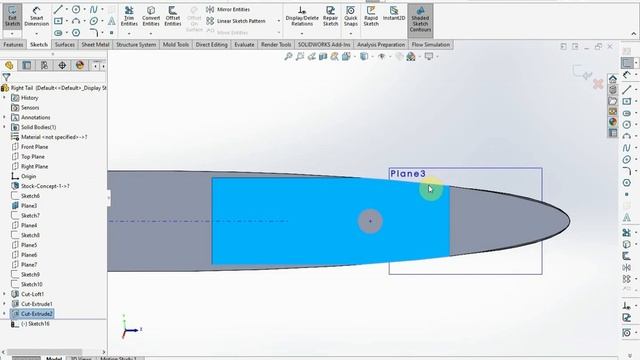Click Zoom to Fit in view toolbar

(x=288, y=56)
